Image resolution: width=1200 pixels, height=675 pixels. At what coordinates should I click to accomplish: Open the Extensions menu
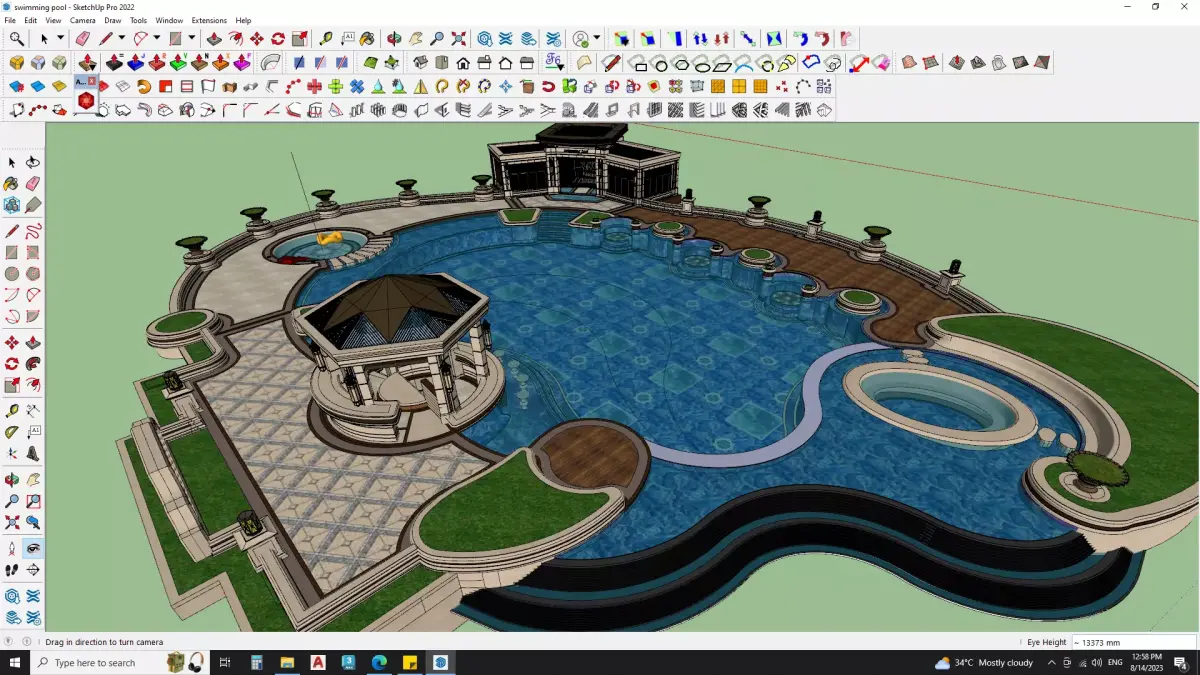(209, 20)
